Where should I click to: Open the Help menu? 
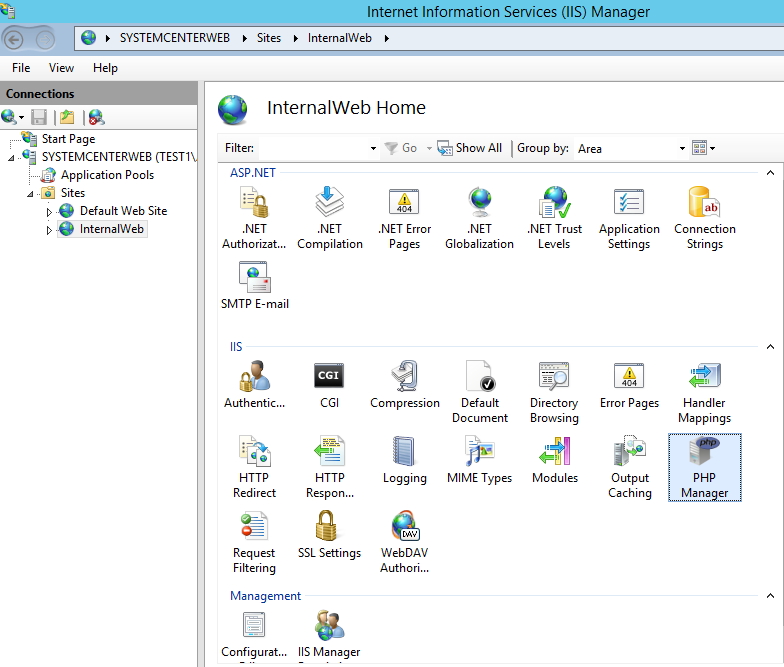tap(105, 68)
